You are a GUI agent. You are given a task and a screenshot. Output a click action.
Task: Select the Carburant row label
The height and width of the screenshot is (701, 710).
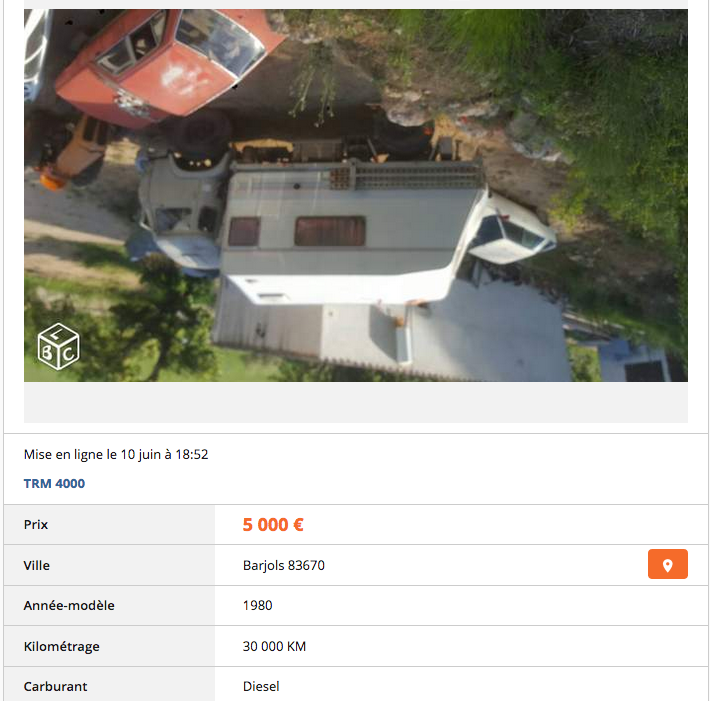pyautogui.click(x=55, y=687)
